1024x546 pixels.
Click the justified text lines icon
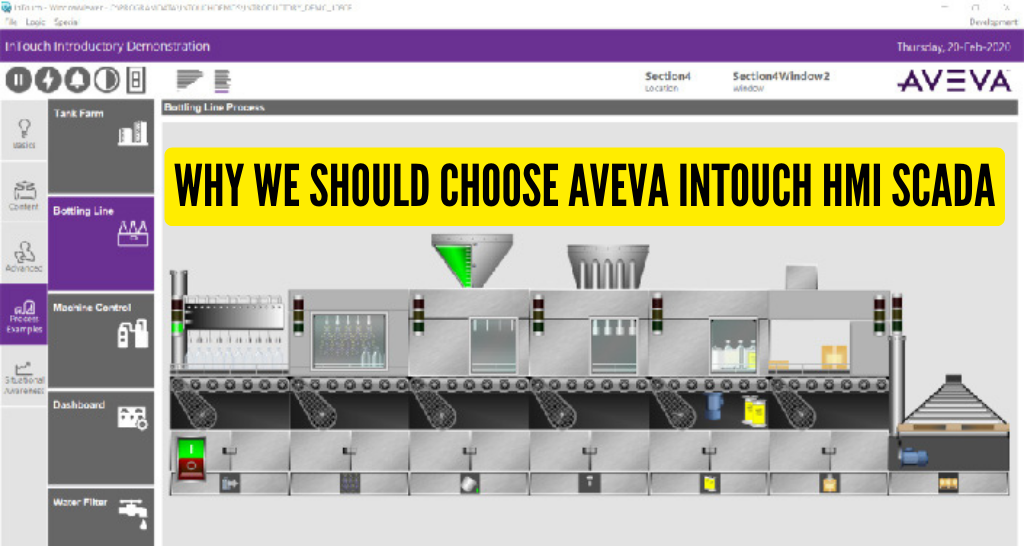(x=222, y=81)
